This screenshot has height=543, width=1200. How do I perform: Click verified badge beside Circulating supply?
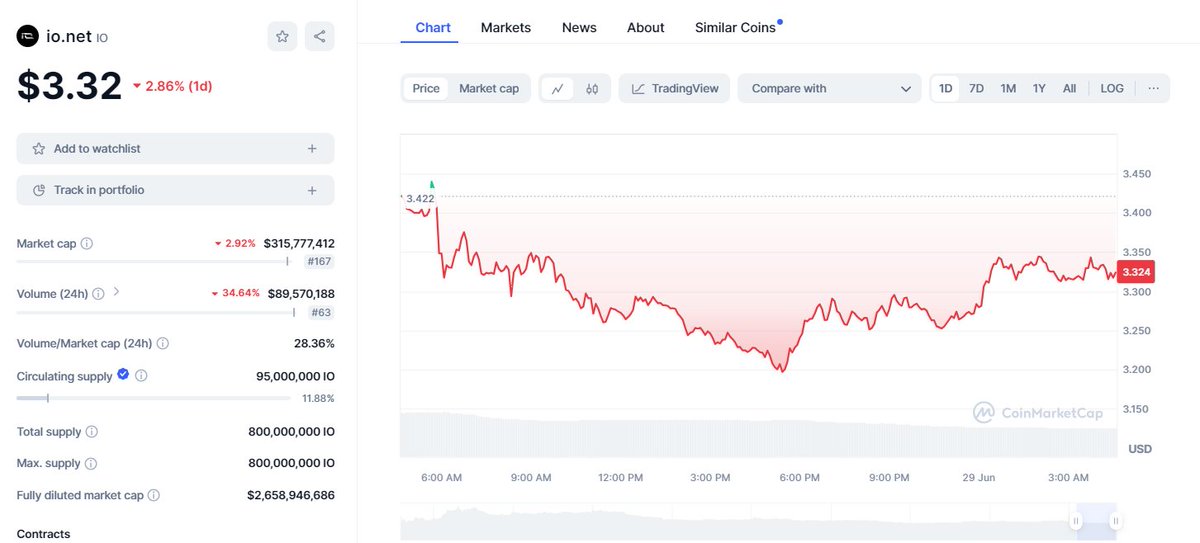(123, 375)
